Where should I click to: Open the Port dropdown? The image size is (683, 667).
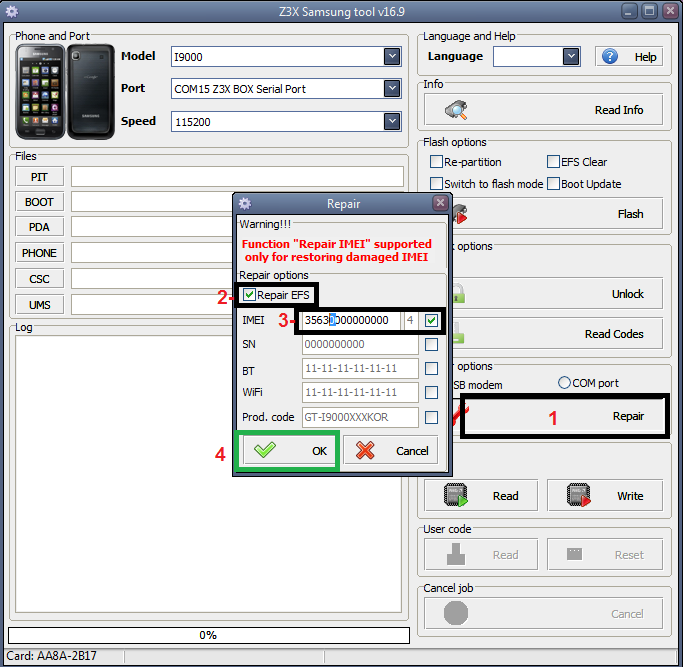pyautogui.click(x=392, y=88)
